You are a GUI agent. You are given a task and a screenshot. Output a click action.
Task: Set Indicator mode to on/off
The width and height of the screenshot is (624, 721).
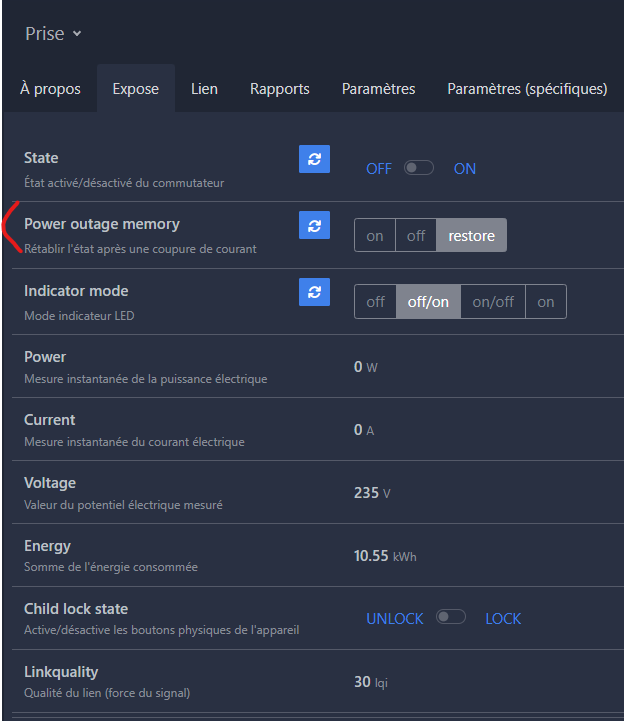click(x=493, y=302)
